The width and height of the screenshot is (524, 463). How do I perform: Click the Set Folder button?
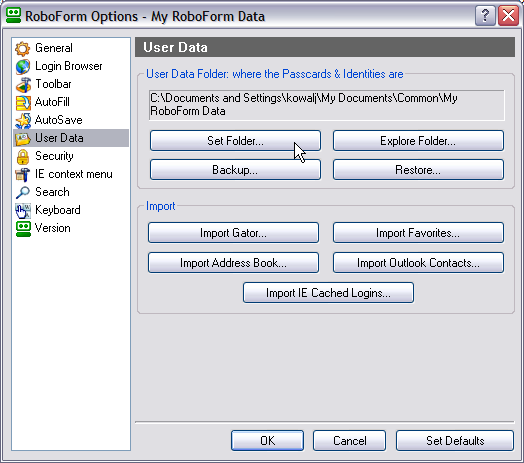(235, 141)
